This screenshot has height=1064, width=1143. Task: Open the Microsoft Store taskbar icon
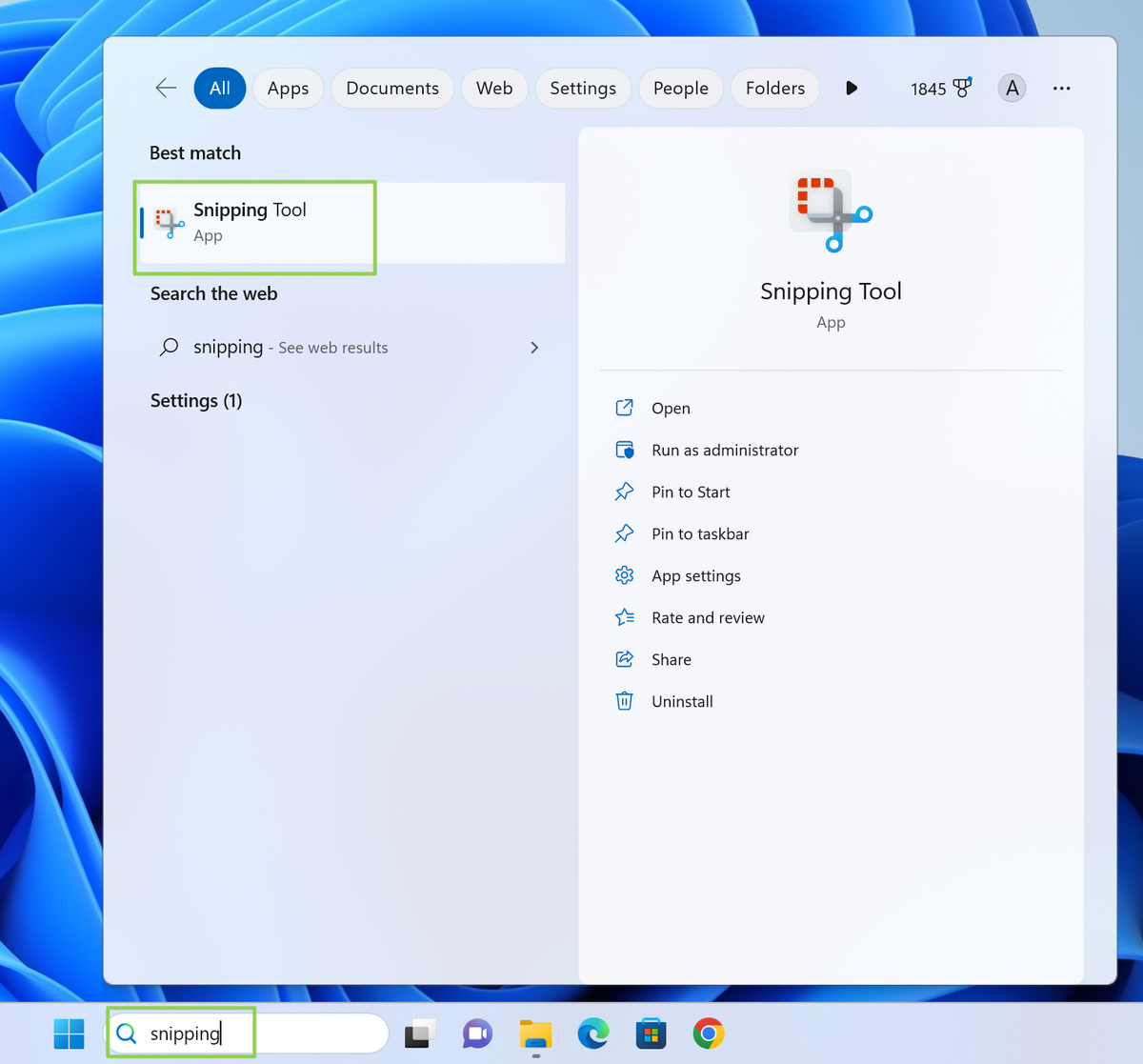(652, 1033)
